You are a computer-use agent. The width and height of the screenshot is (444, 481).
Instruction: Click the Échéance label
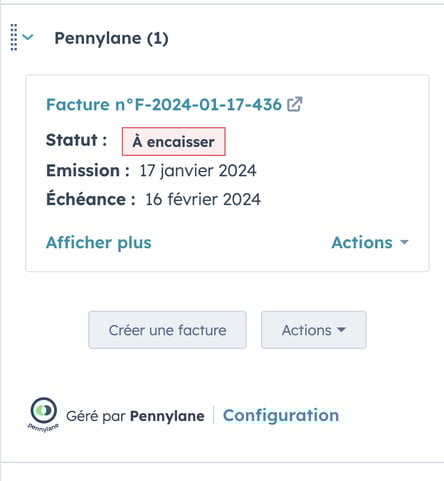coord(91,199)
